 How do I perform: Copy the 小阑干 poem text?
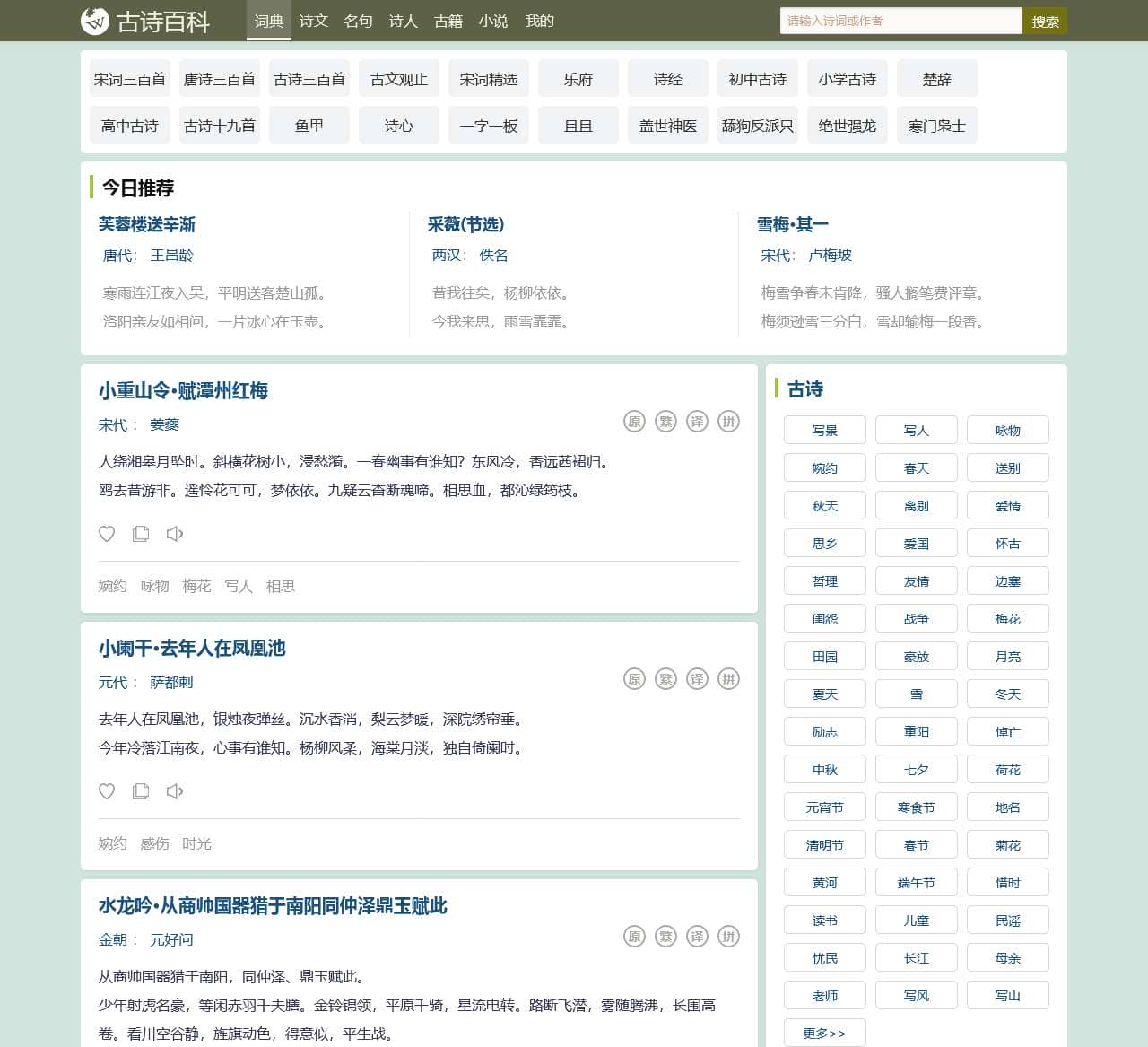pos(141,791)
